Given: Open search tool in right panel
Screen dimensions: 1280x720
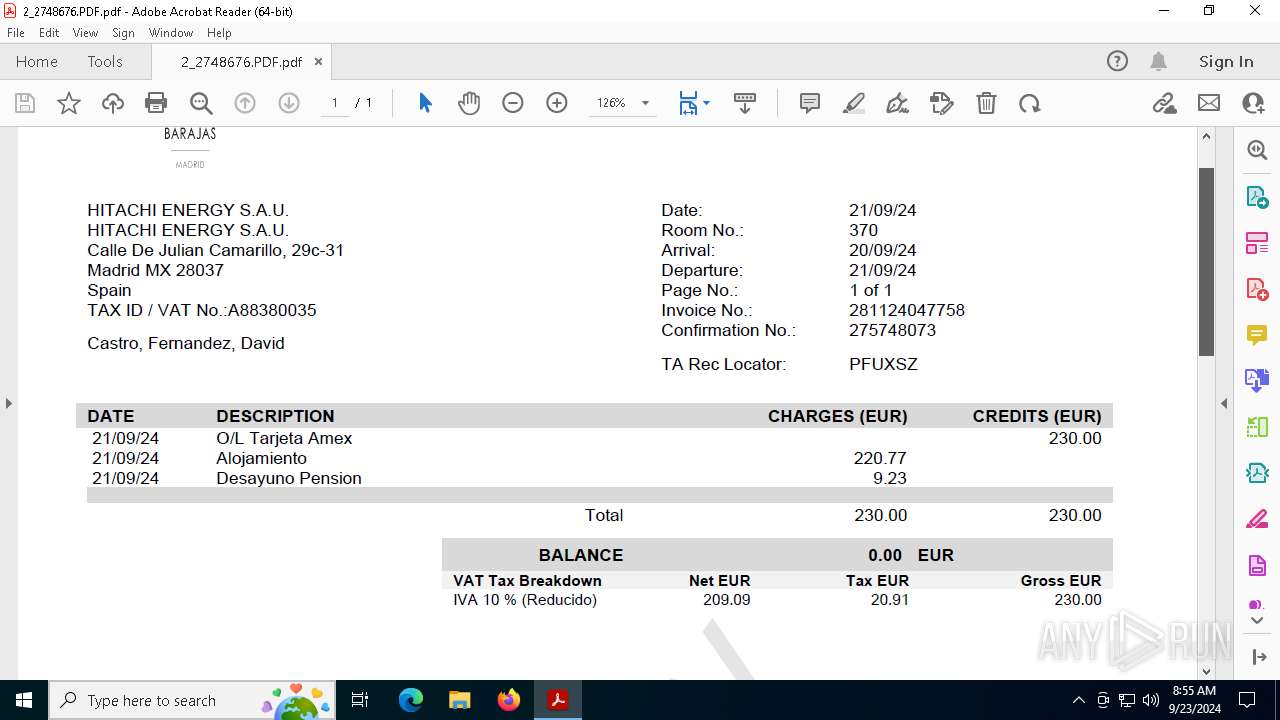Looking at the screenshot, I should [1257, 150].
